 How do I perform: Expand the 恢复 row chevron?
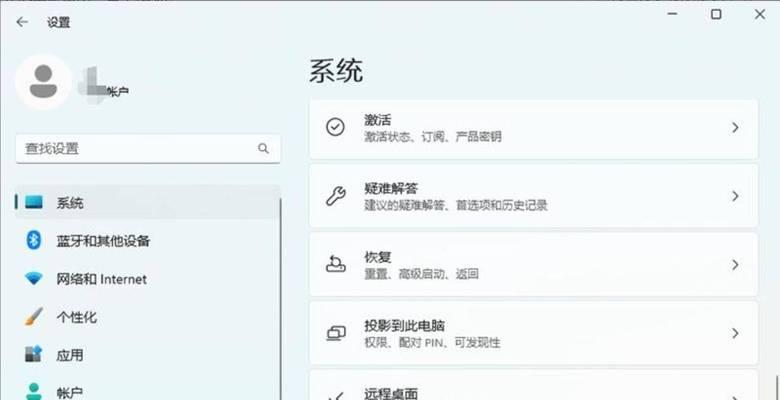735,265
